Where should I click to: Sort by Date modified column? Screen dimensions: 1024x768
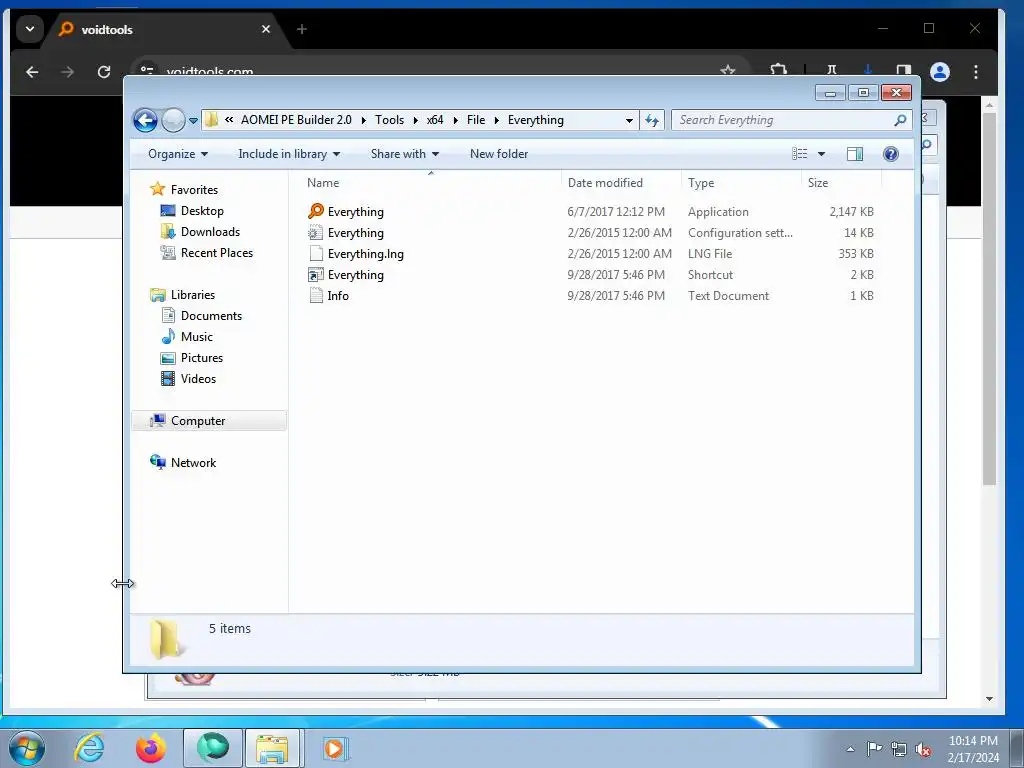621,183
